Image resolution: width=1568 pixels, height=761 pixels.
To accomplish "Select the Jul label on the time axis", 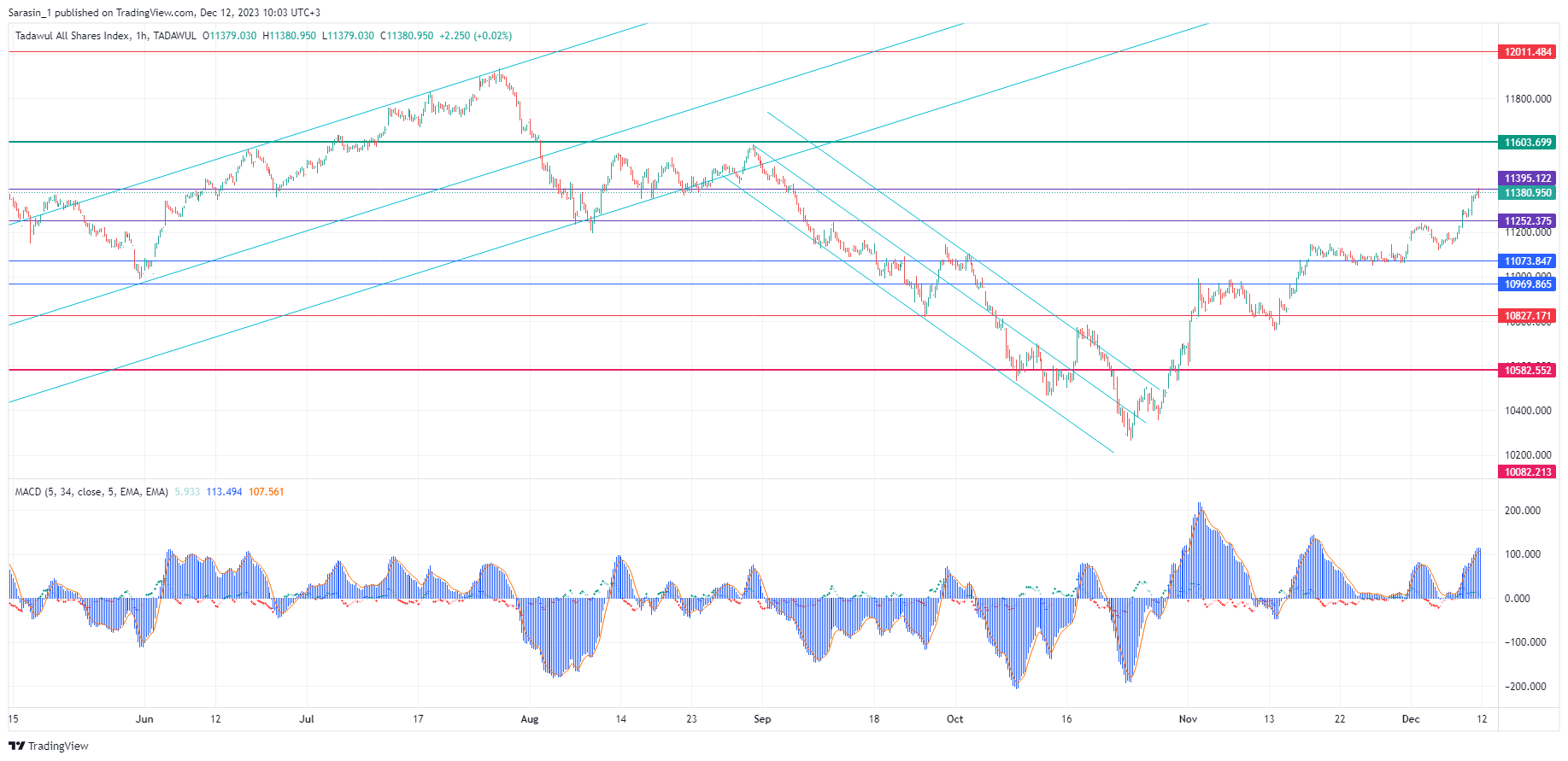I will pyautogui.click(x=307, y=719).
